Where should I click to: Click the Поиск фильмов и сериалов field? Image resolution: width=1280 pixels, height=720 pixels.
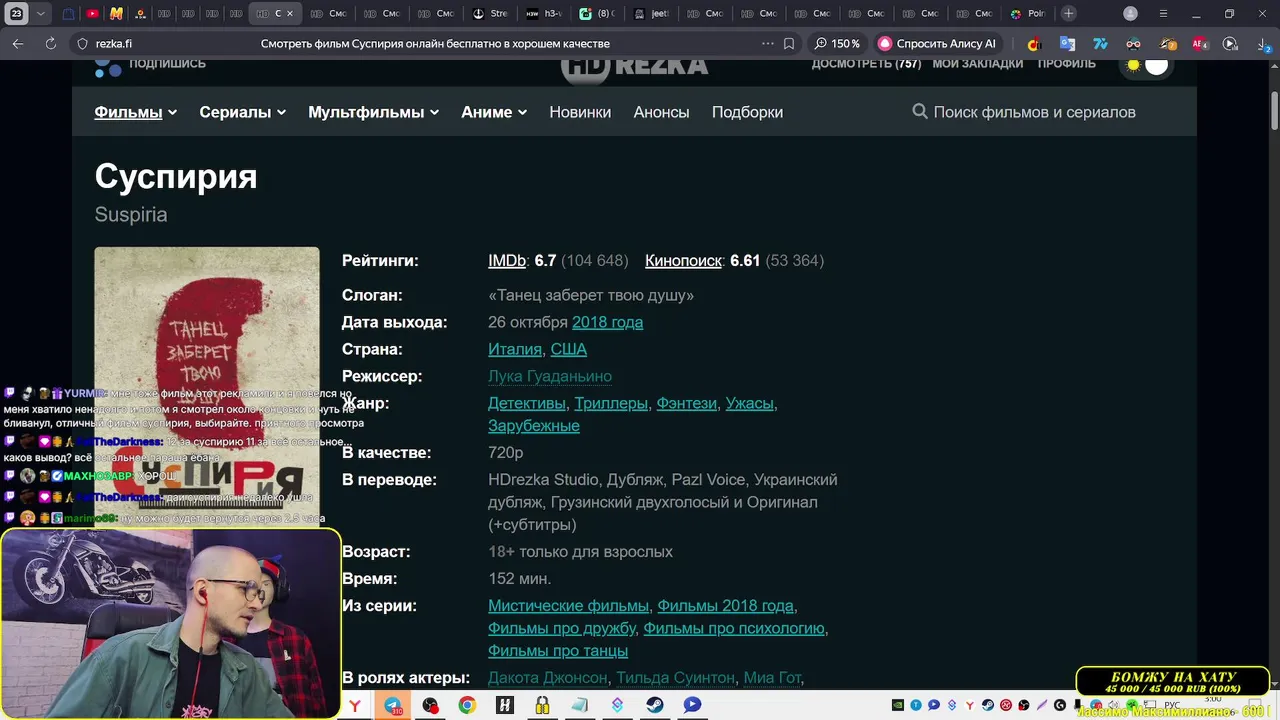1034,112
